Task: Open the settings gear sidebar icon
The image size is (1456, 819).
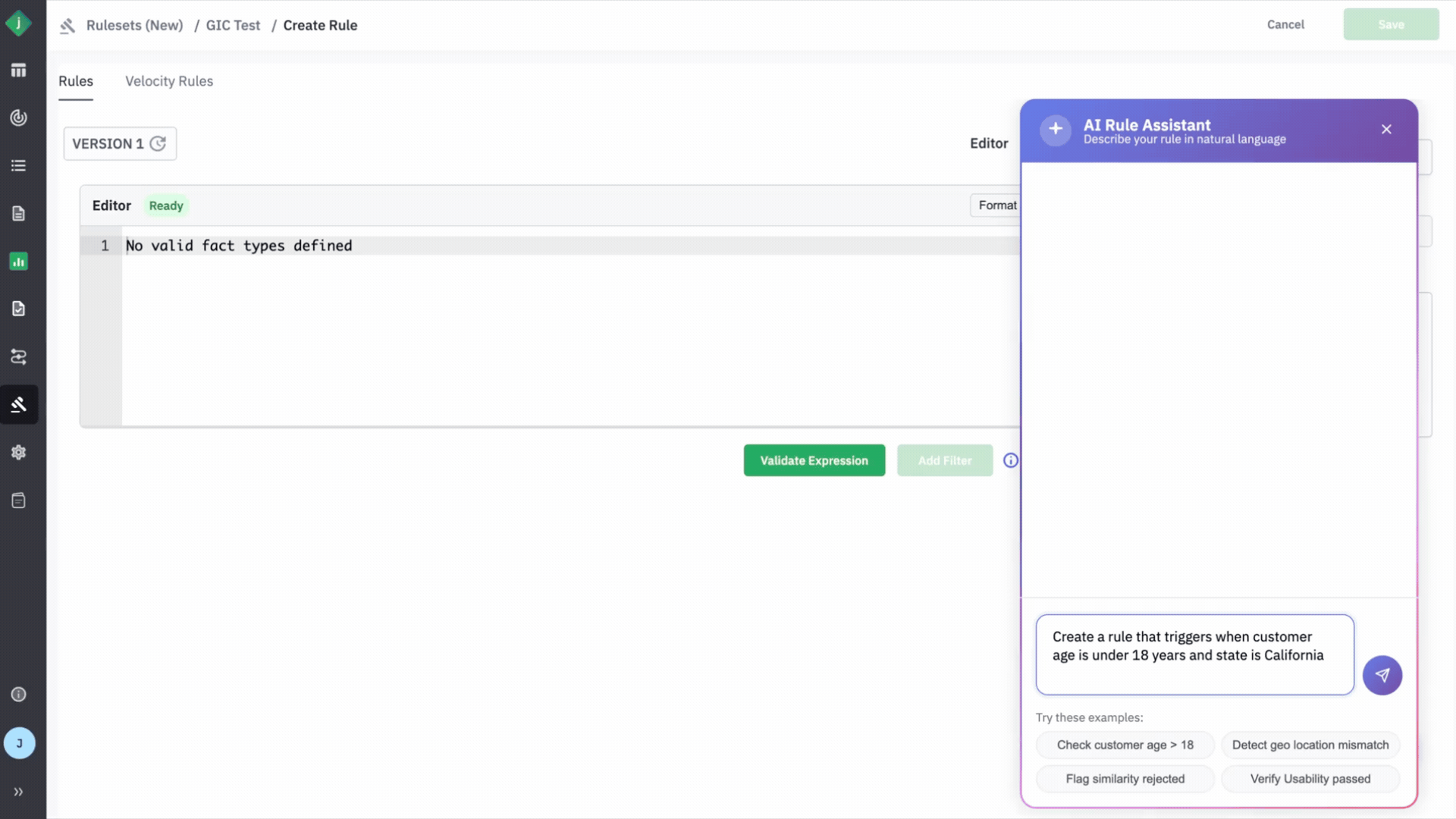Action: (x=19, y=453)
